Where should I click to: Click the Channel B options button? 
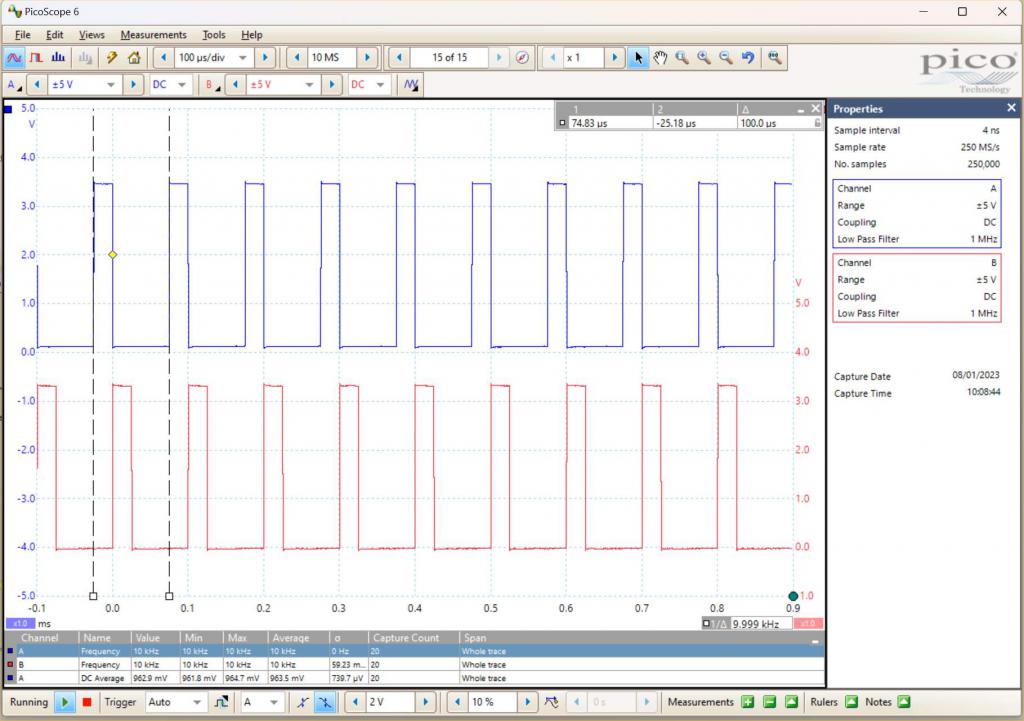pyautogui.click(x=211, y=85)
